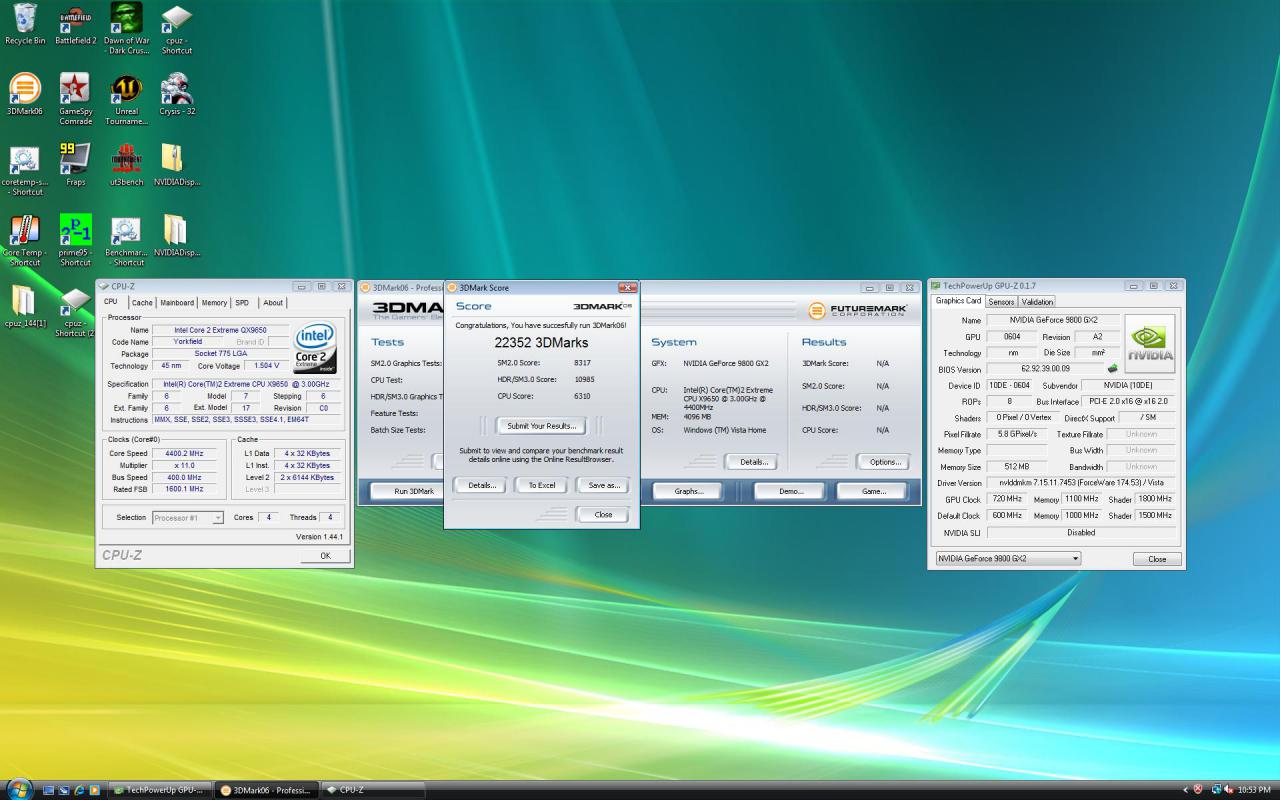1280x800 pixels.
Task: Click the GPU Clock 720 MHz field
Action: click(x=1007, y=499)
